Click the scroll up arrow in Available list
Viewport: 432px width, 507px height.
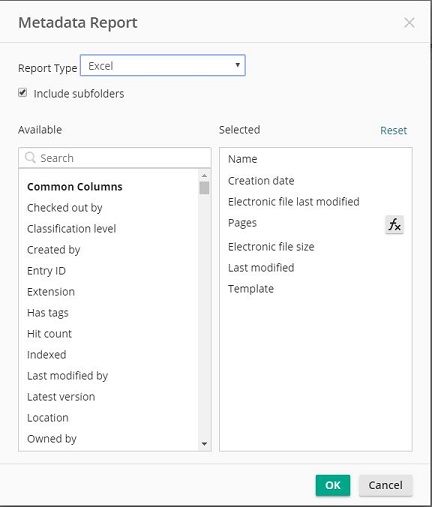tap(204, 176)
